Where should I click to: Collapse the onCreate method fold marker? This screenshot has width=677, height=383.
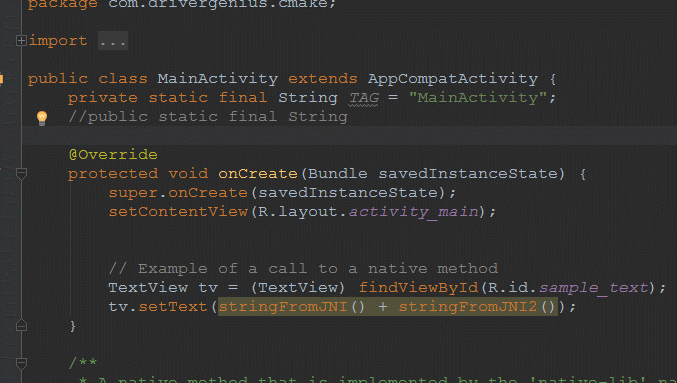pos(21,174)
